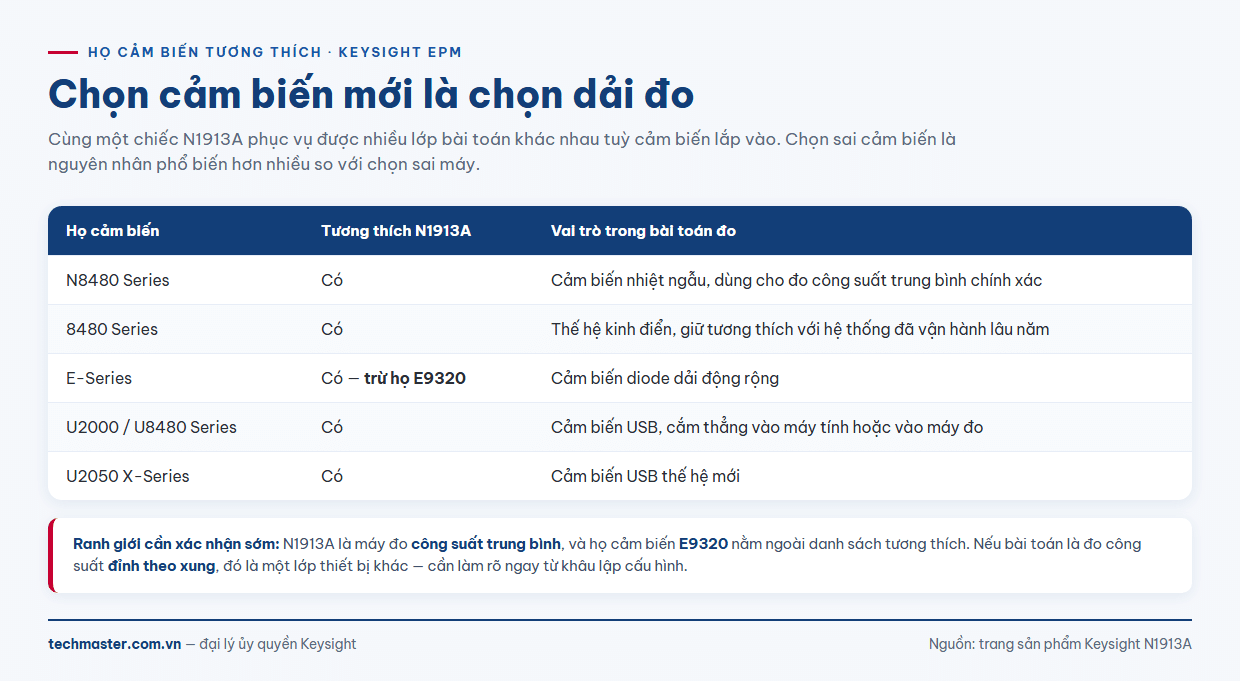The image size is (1240, 681).
Task: Click the 'Val trò trong bài toán đo' header
Action: pos(643,231)
